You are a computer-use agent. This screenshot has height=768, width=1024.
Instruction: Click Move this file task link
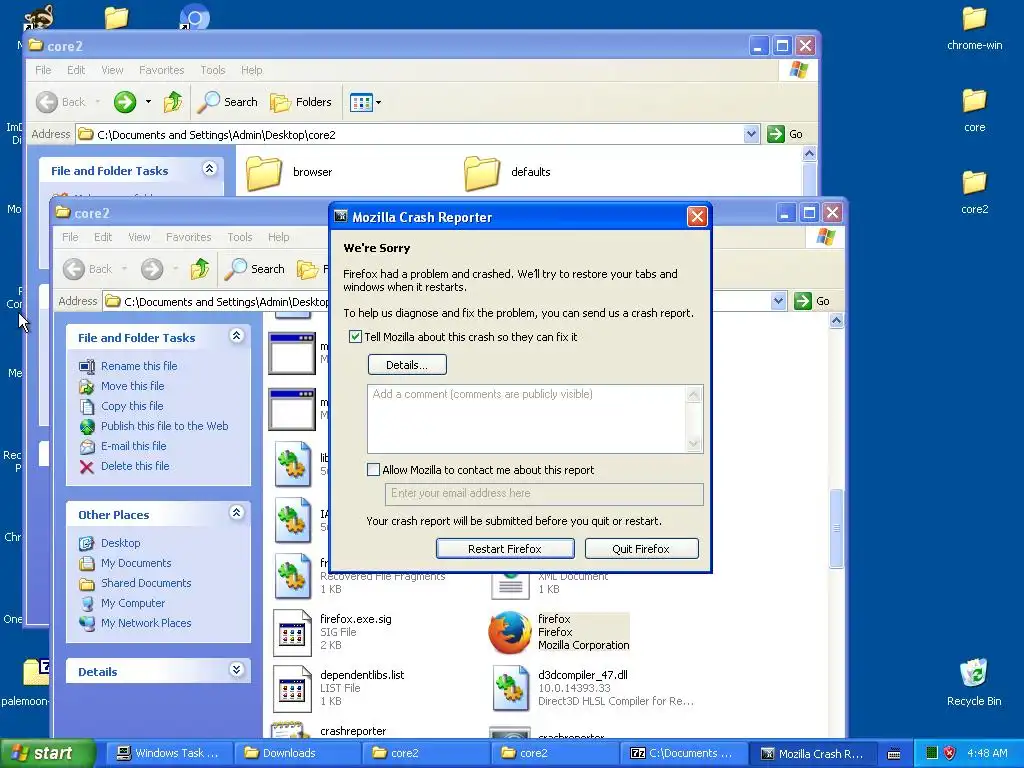coord(133,386)
